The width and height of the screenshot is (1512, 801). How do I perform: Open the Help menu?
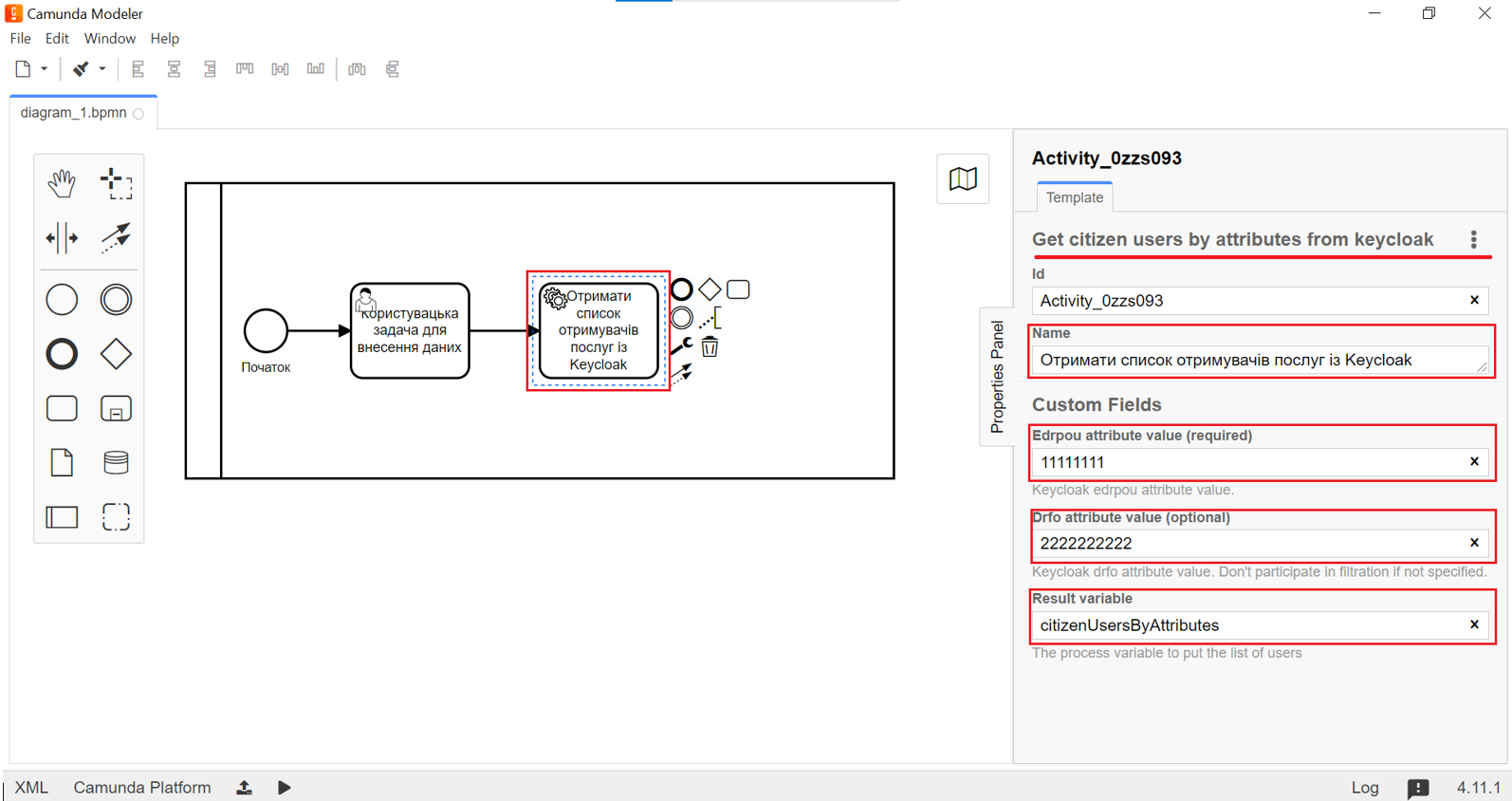pyautogui.click(x=165, y=39)
